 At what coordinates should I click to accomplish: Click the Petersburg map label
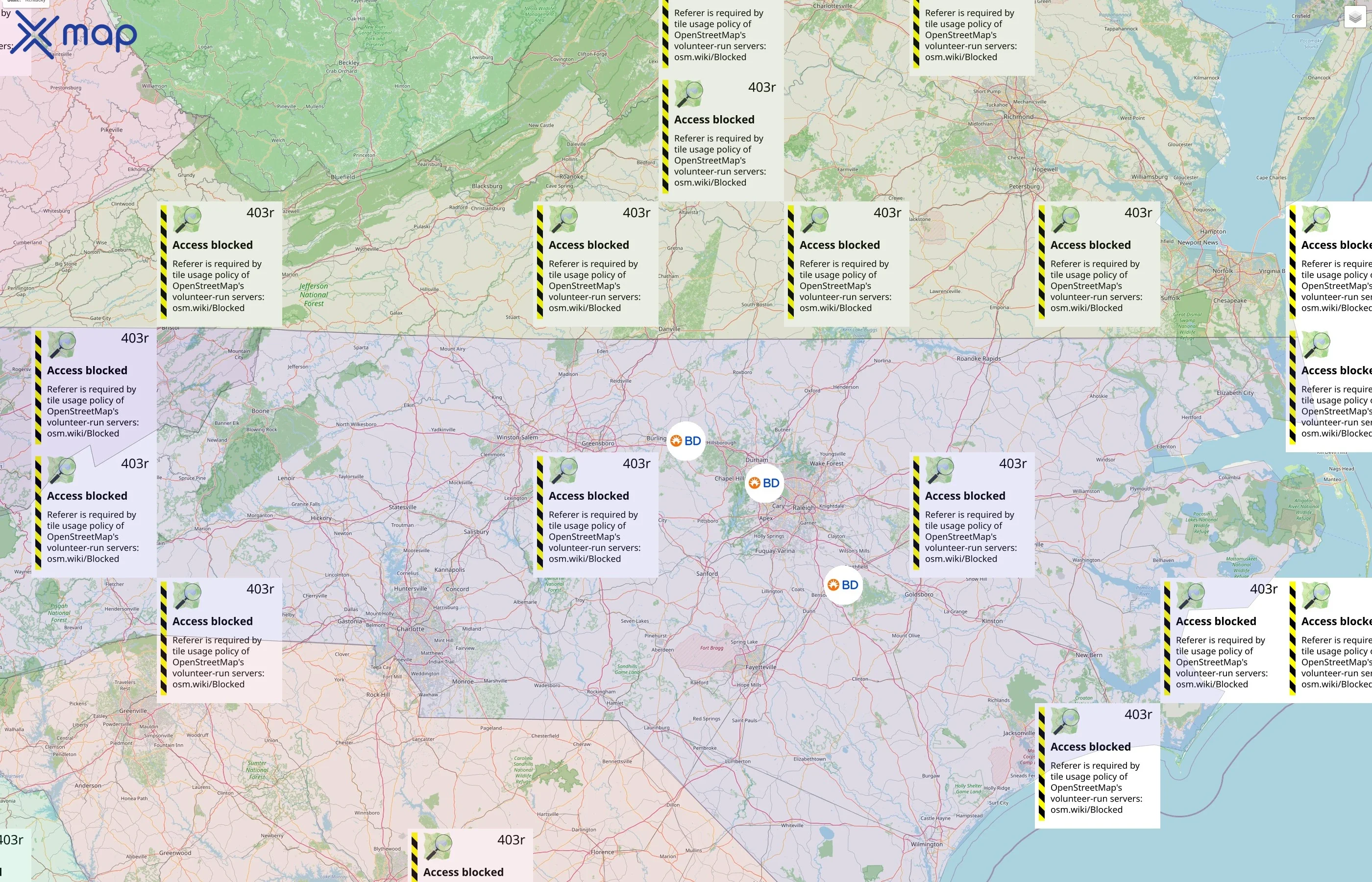point(1024,187)
